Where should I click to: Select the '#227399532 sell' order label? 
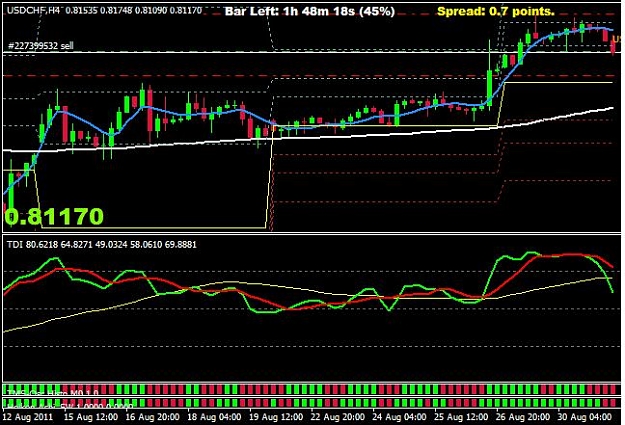[41, 46]
